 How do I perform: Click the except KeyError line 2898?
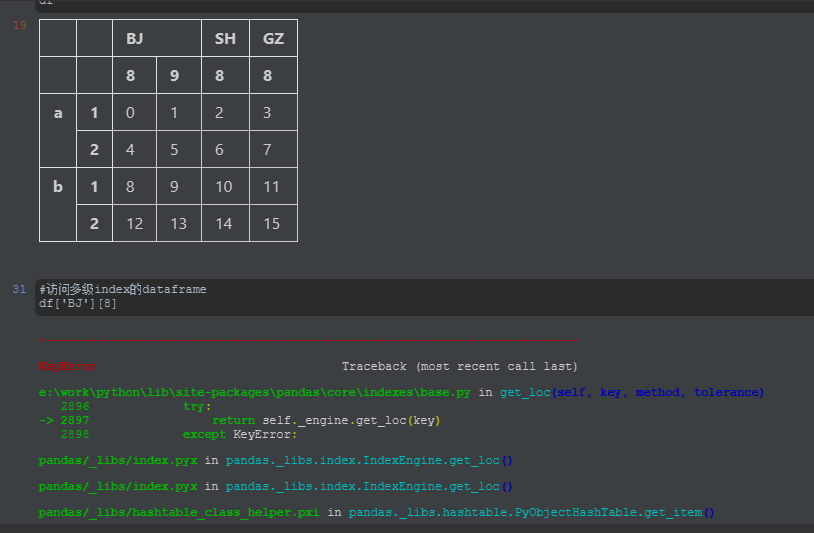(x=240, y=434)
